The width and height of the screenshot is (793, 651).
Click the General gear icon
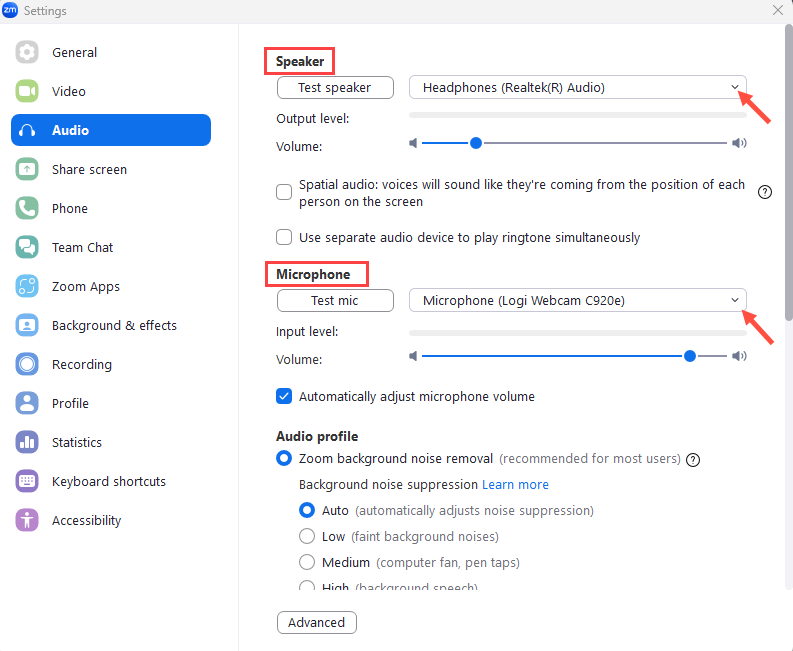pyautogui.click(x=27, y=52)
